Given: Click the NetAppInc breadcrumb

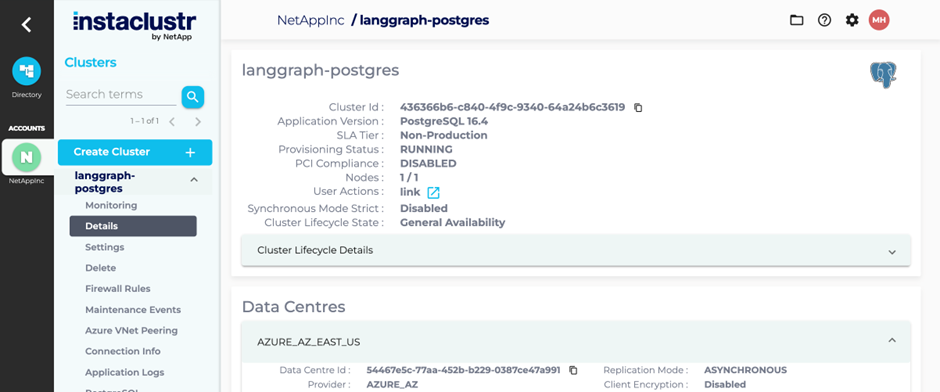Looking at the screenshot, I should [x=311, y=20].
